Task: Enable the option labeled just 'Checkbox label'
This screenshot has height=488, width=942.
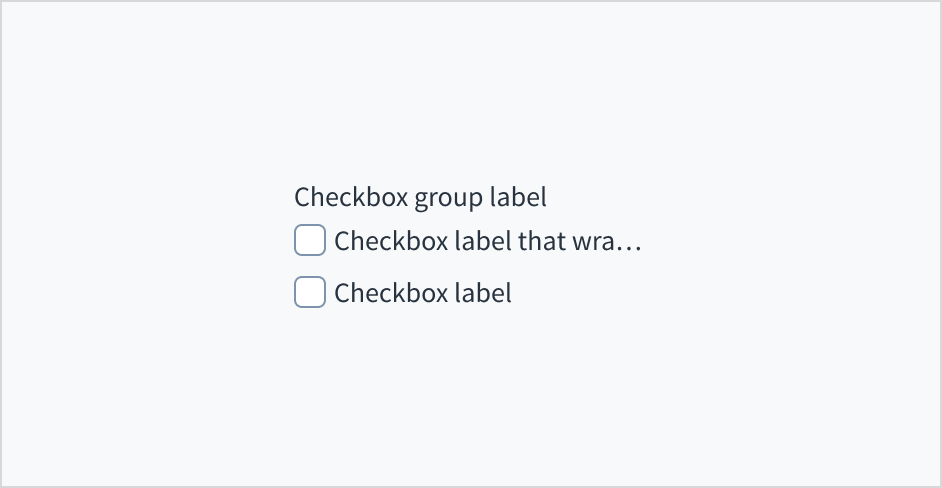Action: (310, 293)
